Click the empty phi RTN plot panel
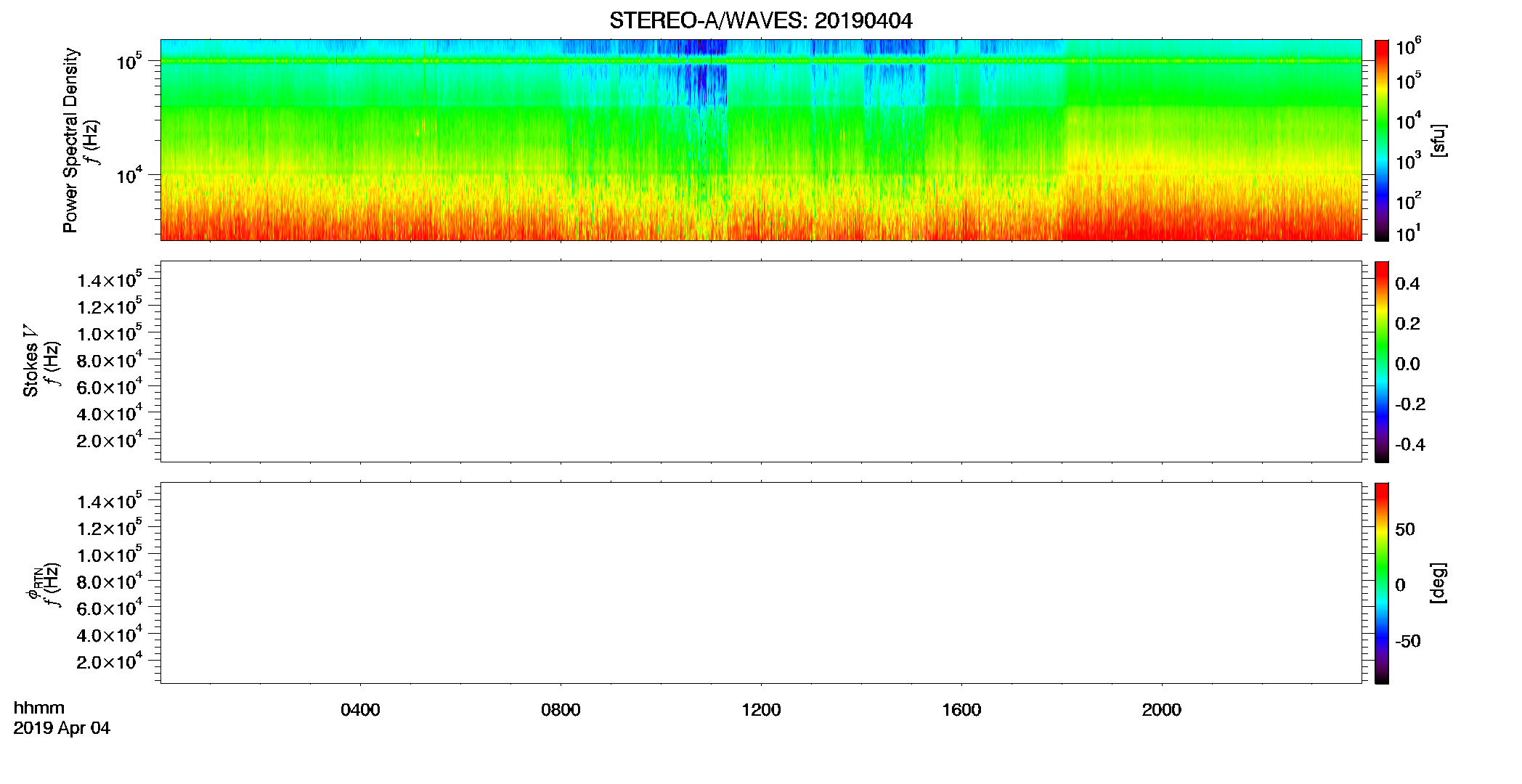This screenshot has height=784, width=1522. (x=761, y=583)
